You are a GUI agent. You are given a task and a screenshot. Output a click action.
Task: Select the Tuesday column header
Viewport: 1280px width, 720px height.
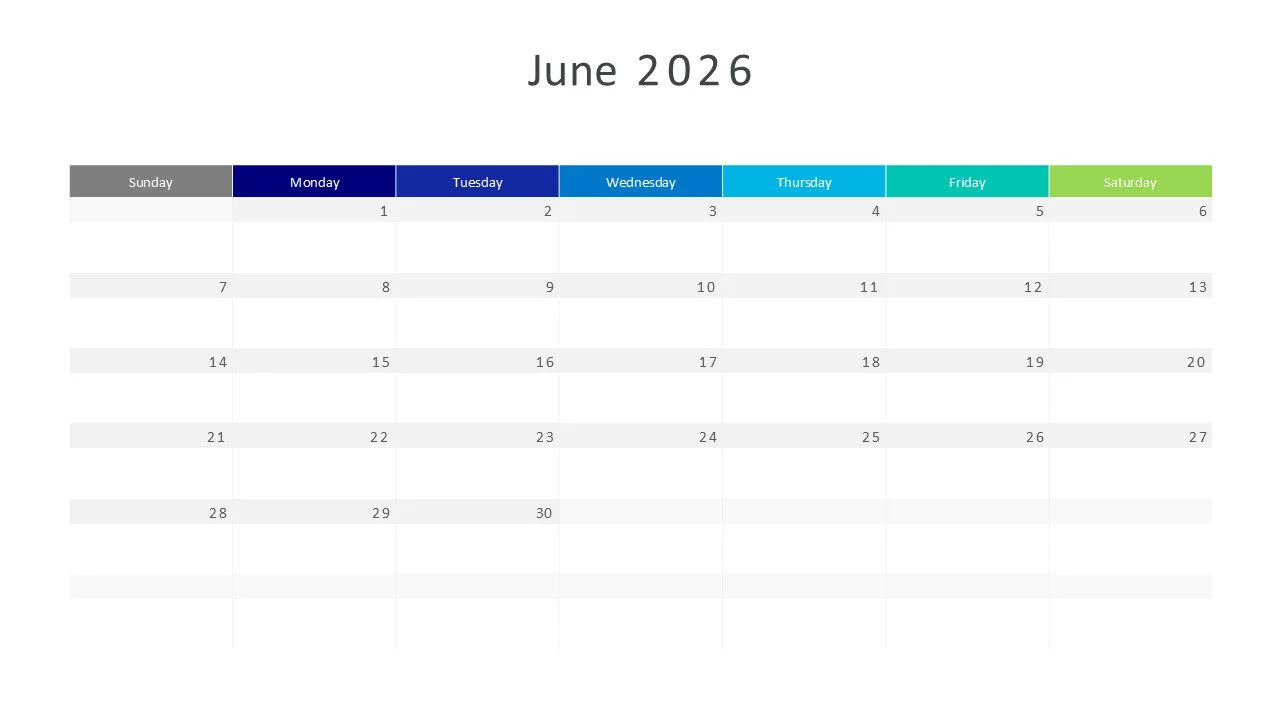[x=477, y=181]
